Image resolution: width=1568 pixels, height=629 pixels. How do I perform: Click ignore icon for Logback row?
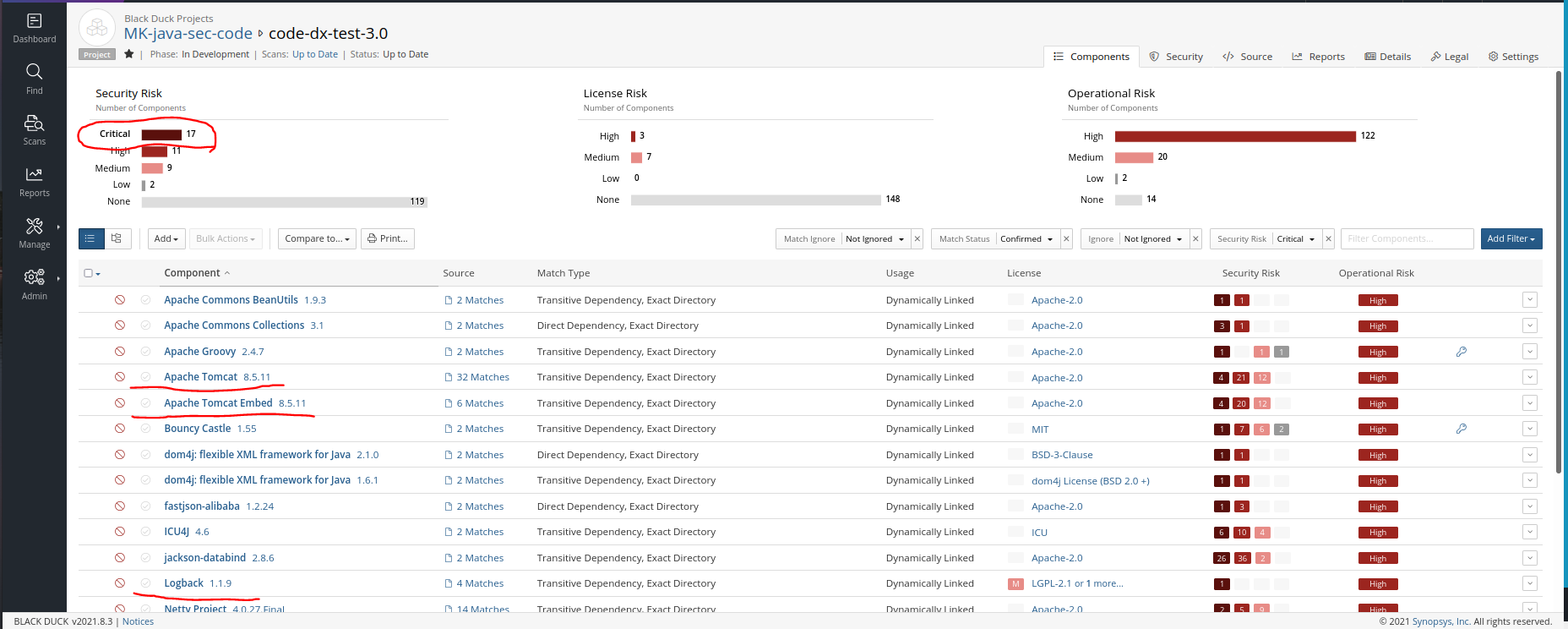[x=120, y=583]
